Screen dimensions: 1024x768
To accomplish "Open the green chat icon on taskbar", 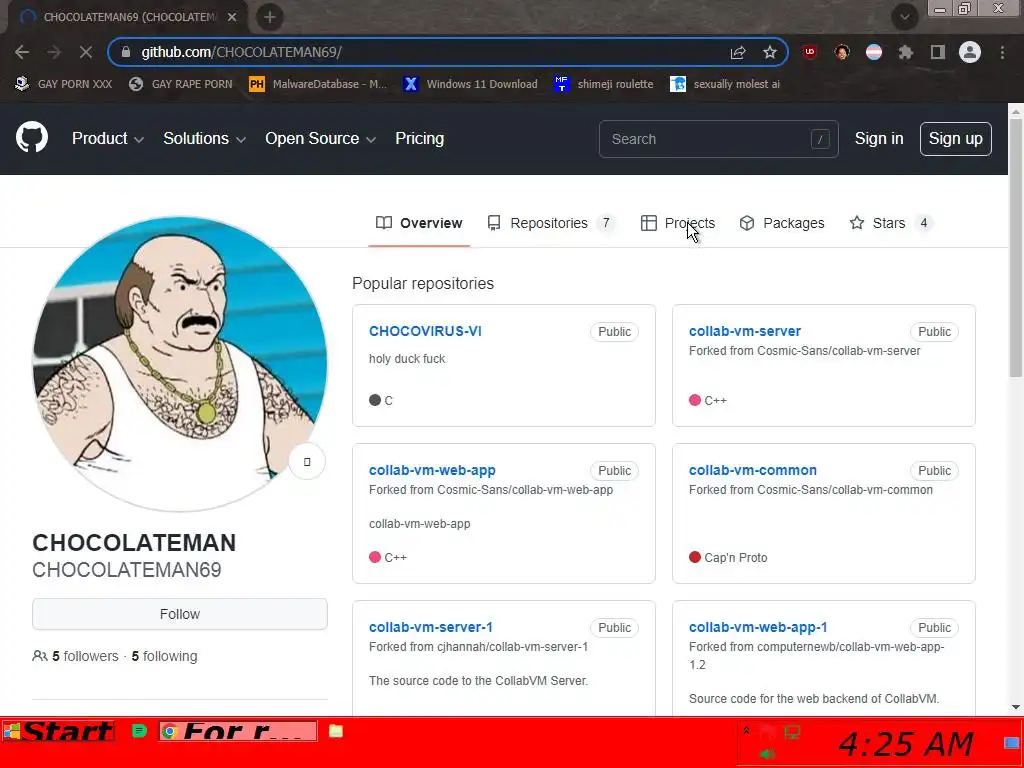I will [x=139, y=731].
